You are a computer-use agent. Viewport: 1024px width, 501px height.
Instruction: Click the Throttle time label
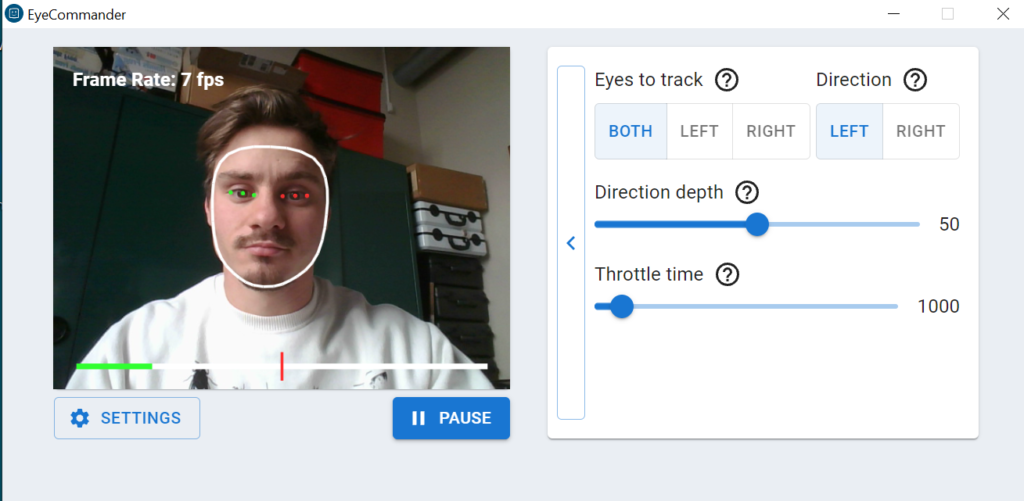click(648, 274)
